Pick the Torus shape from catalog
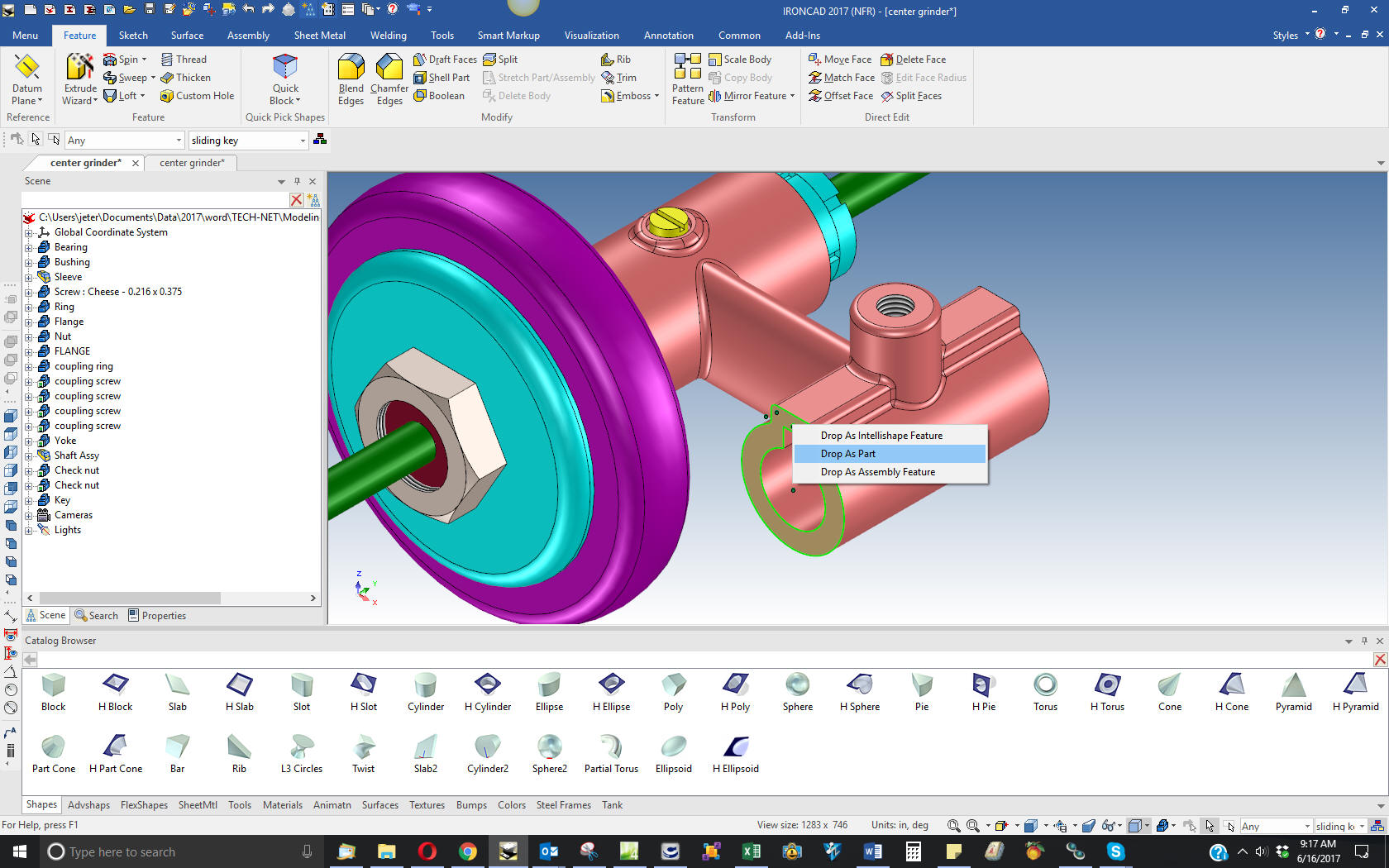 [1045, 693]
